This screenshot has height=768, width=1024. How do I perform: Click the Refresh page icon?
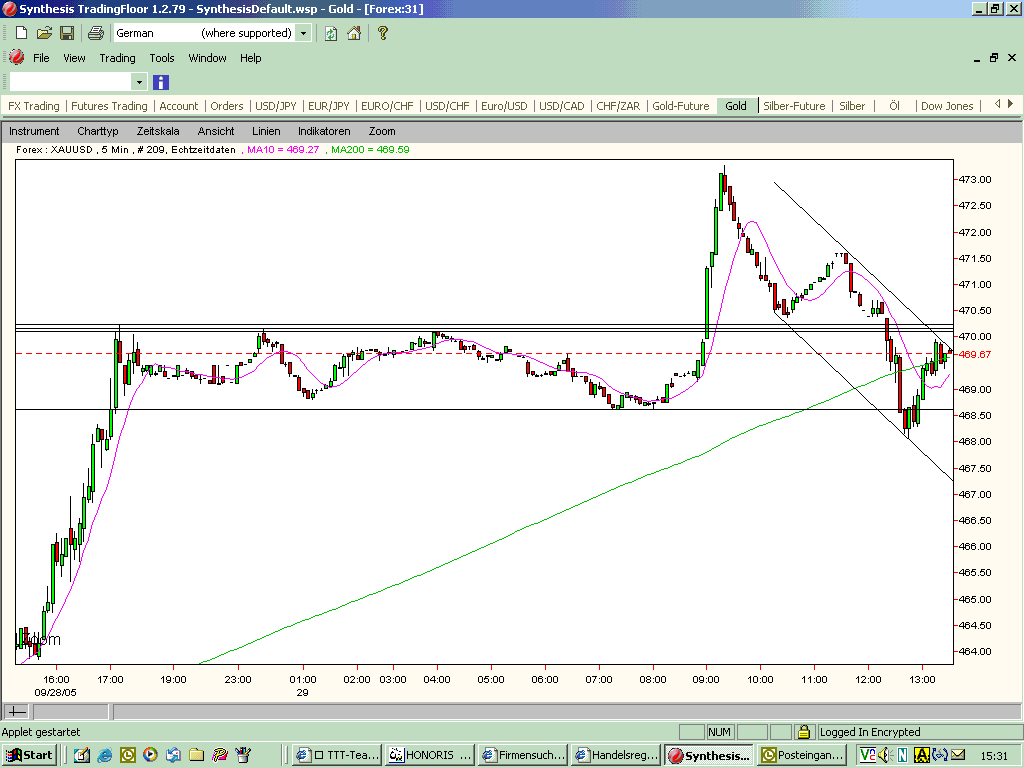coord(331,33)
